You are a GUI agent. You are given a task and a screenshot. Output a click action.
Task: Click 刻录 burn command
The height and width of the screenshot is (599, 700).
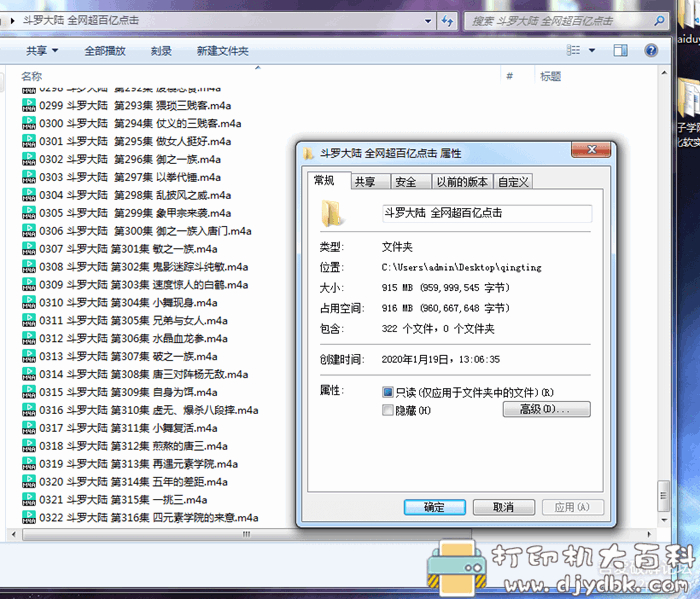tap(161, 51)
